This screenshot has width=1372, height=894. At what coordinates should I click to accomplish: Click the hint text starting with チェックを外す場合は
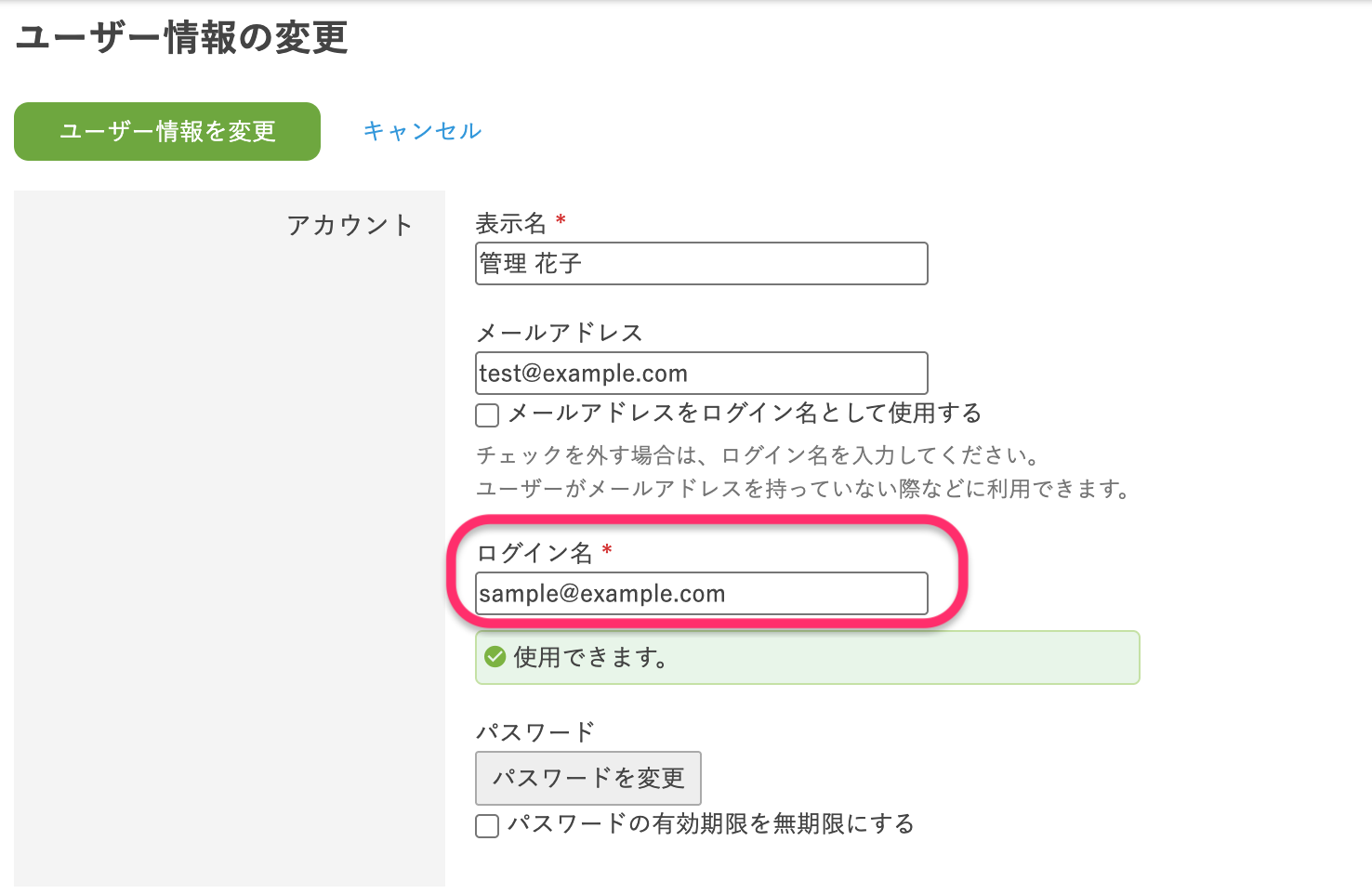coord(757,455)
